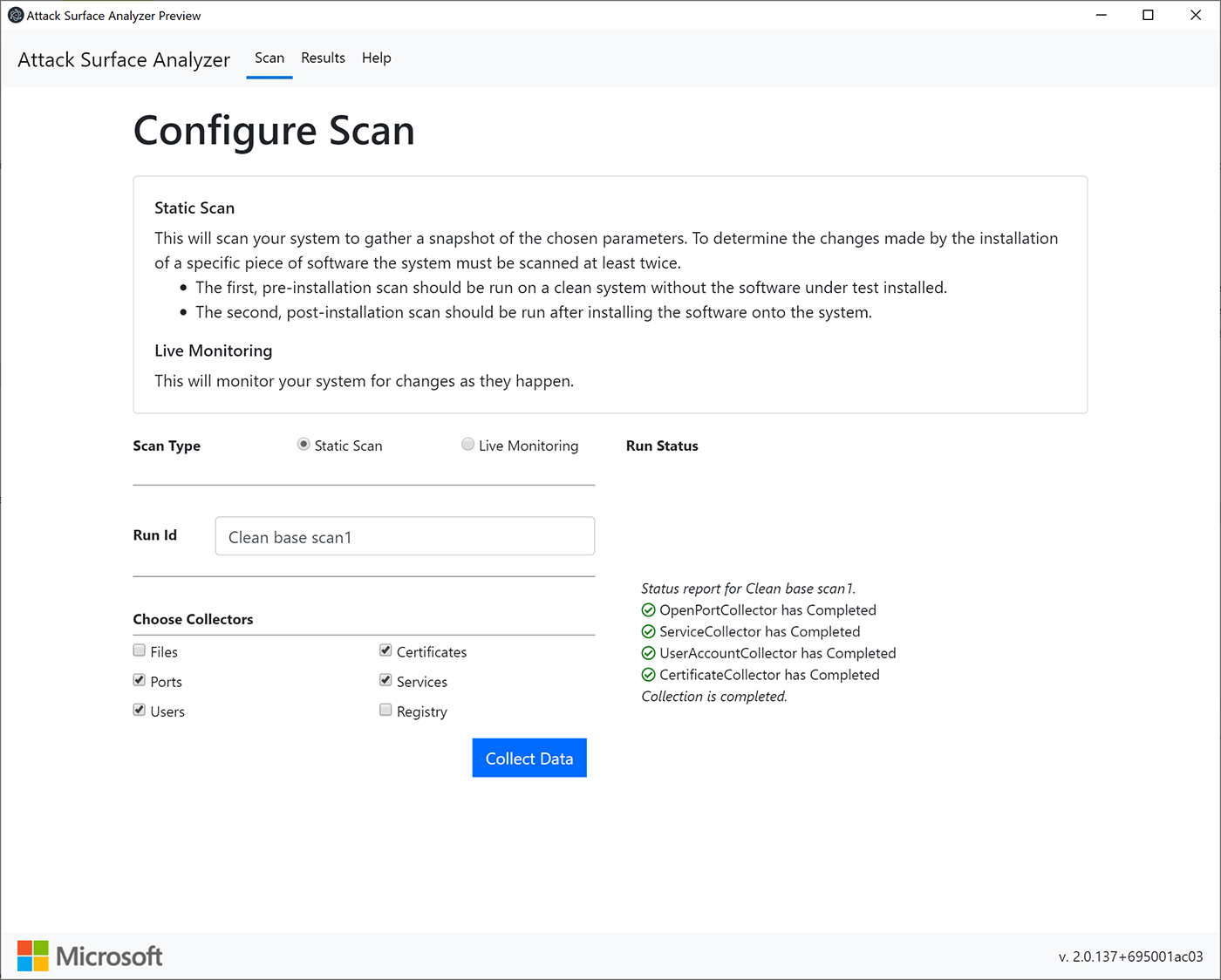Disable the Certificates collector
1221x980 pixels.
coord(385,650)
